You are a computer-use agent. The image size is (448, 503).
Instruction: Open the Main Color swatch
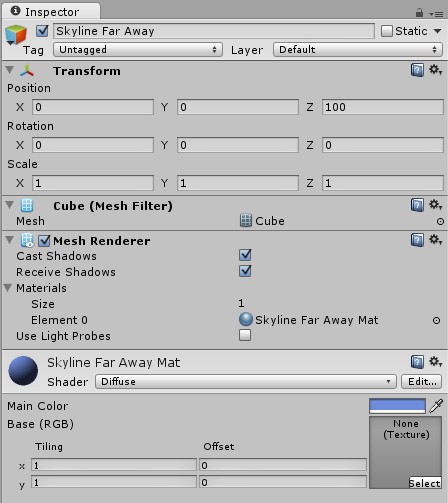point(397,406)
